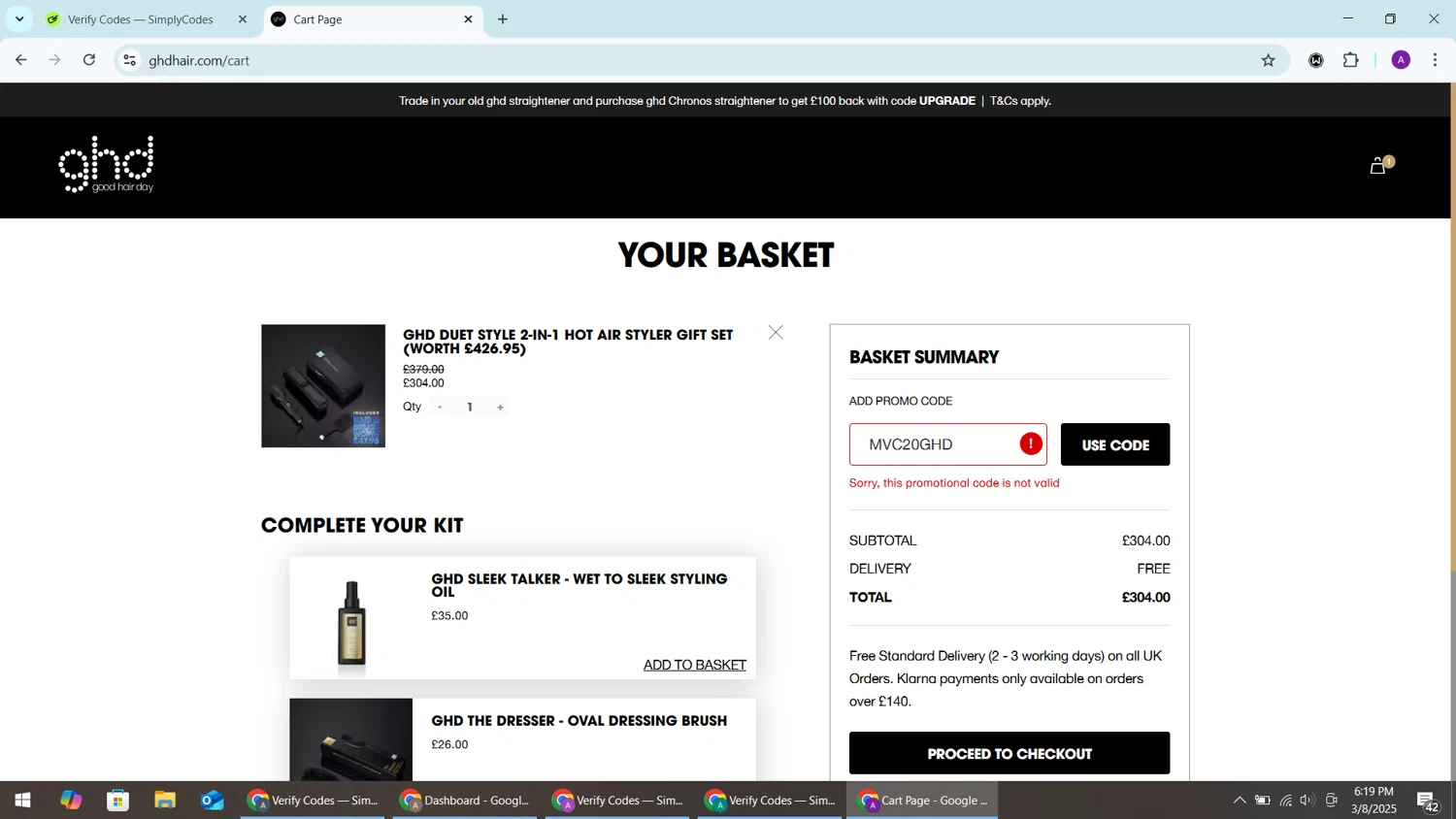Open GHD The Dresser oval dressing brush
Viewport: 1456px width, 819px height.
point(579,721)
